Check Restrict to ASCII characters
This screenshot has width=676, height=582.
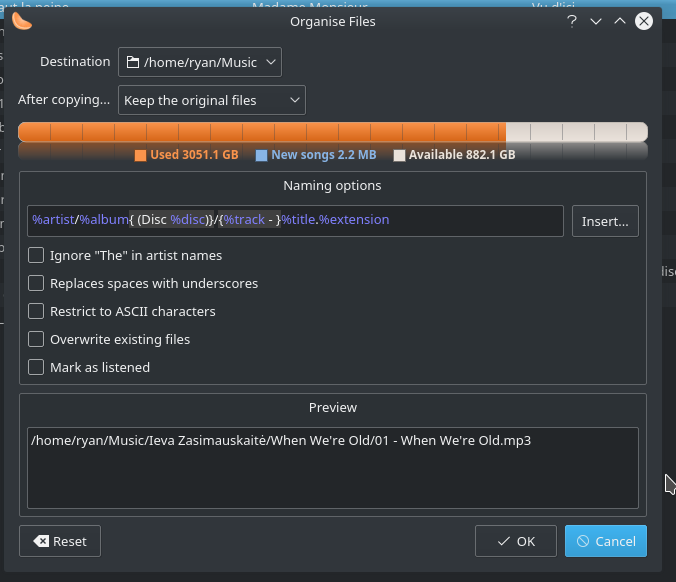[x=36, y=311]
